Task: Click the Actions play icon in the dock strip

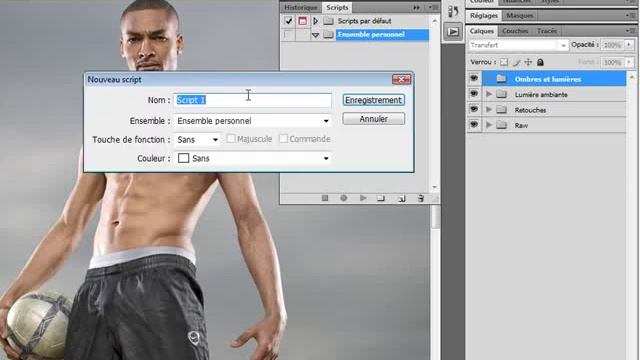Action: click(x=453, y=31)
